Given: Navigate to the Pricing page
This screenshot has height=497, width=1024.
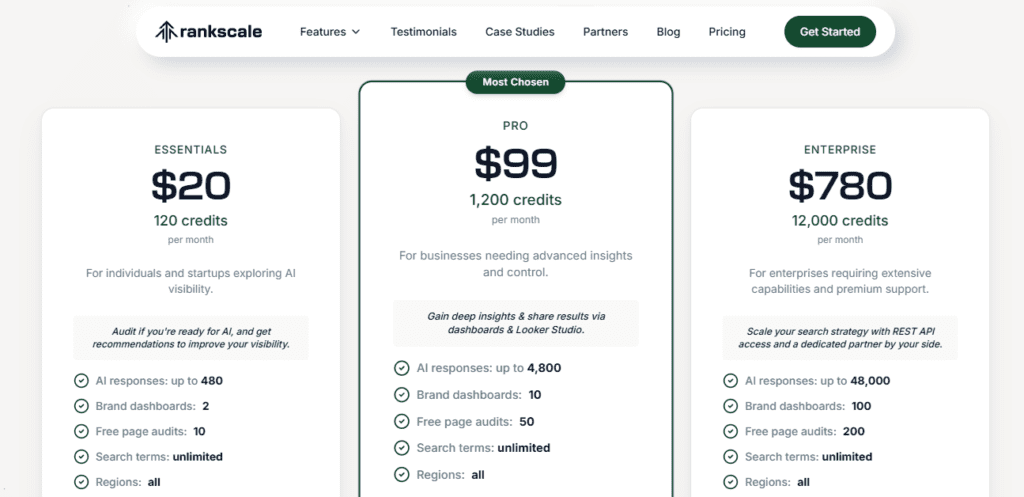Looking at the screenshot, I should 727,32.
